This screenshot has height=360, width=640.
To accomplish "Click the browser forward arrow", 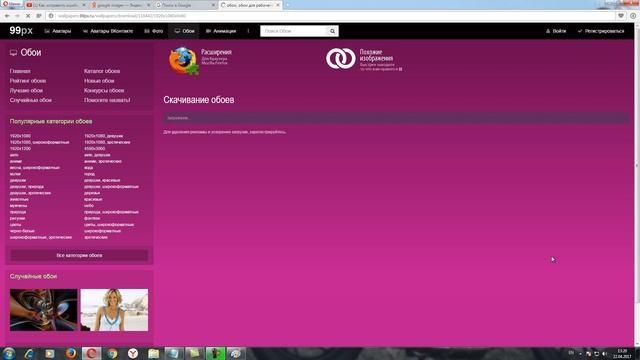I will click(x=17, y=16).
